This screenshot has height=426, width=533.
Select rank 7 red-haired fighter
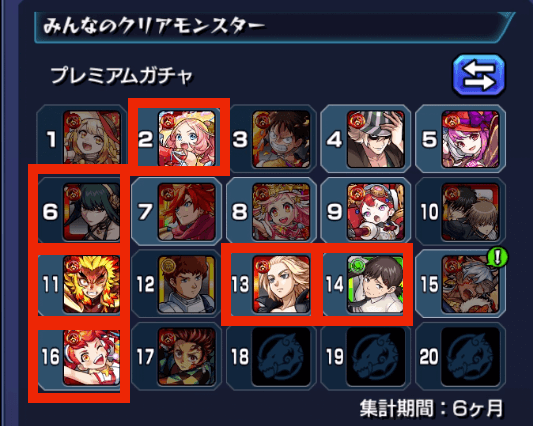click(x=187, y=212)
